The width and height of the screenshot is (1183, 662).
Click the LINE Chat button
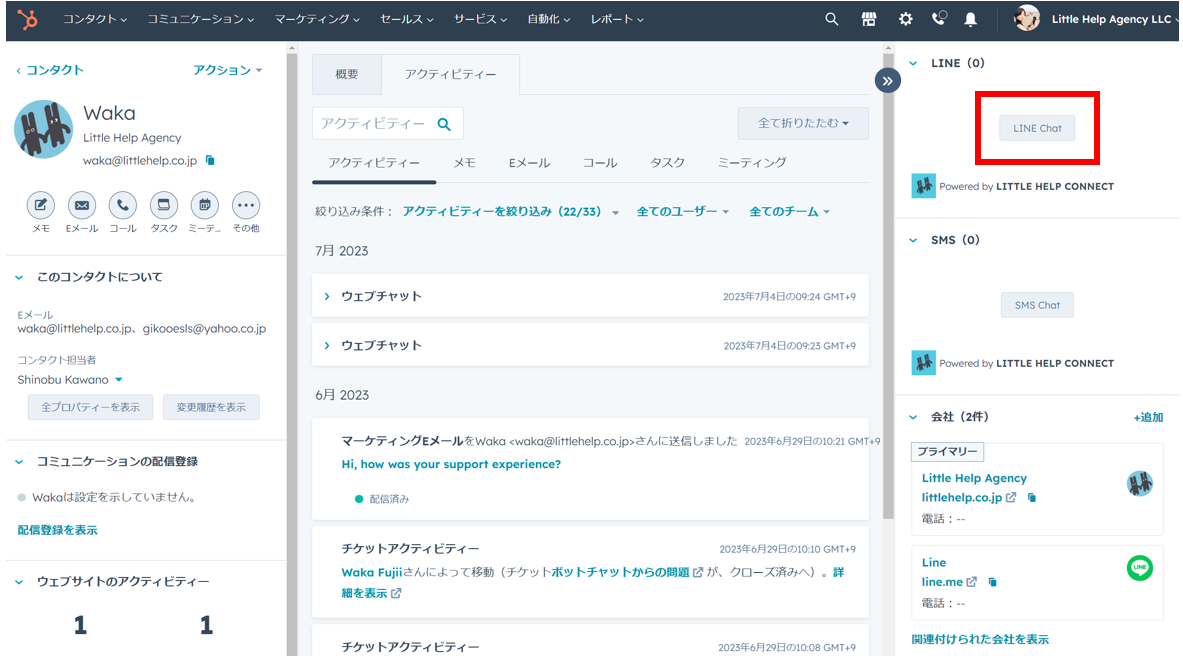click(1036, 128)
